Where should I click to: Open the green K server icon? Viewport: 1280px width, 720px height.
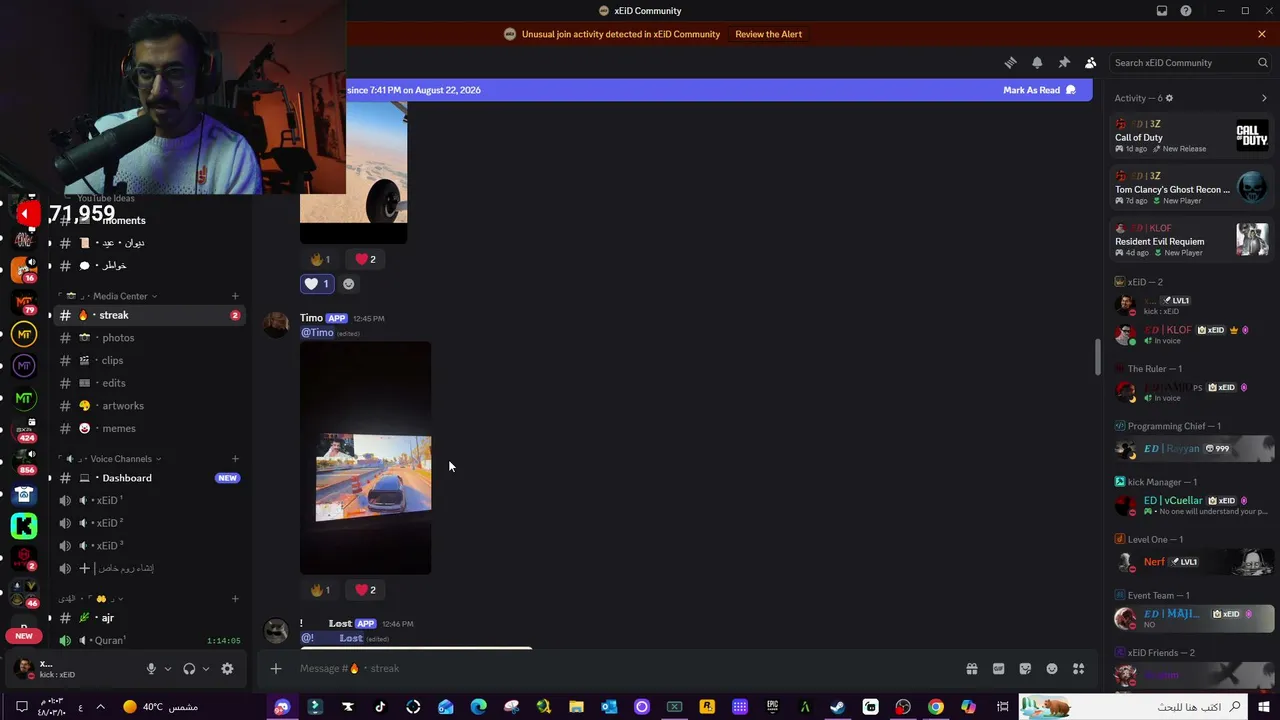pyautogui.click(x=24, y=525)
